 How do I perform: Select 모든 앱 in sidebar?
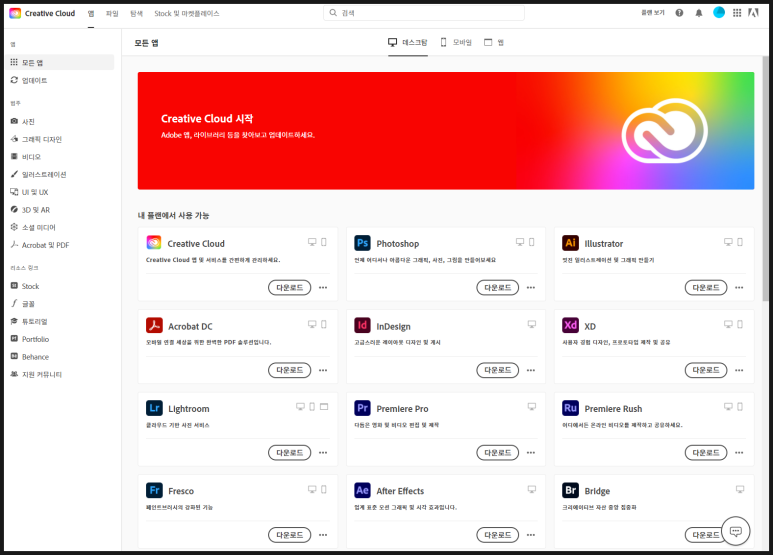tap(59, 63)
